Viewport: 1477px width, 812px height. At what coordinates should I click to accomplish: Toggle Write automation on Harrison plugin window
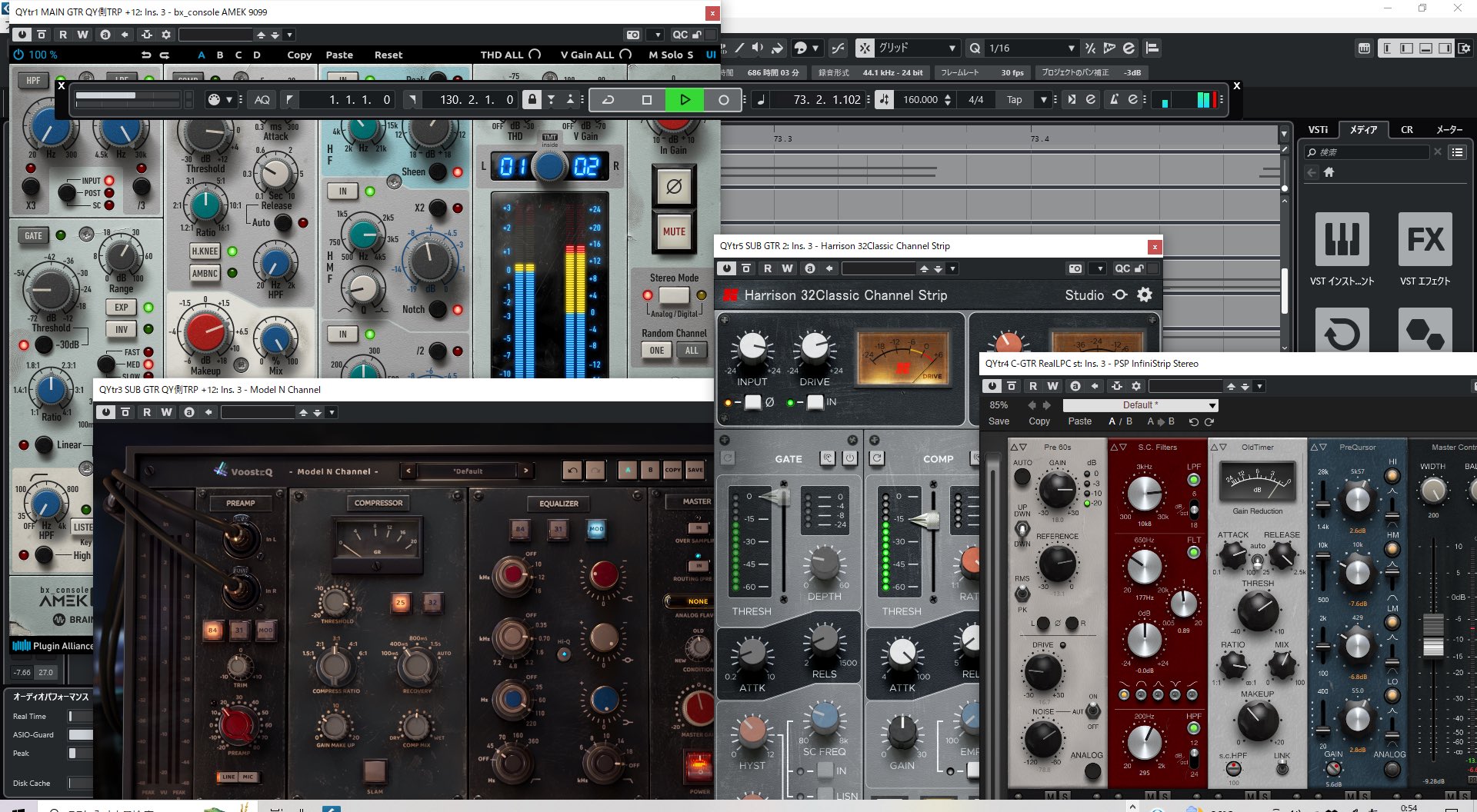coord(787,268)
